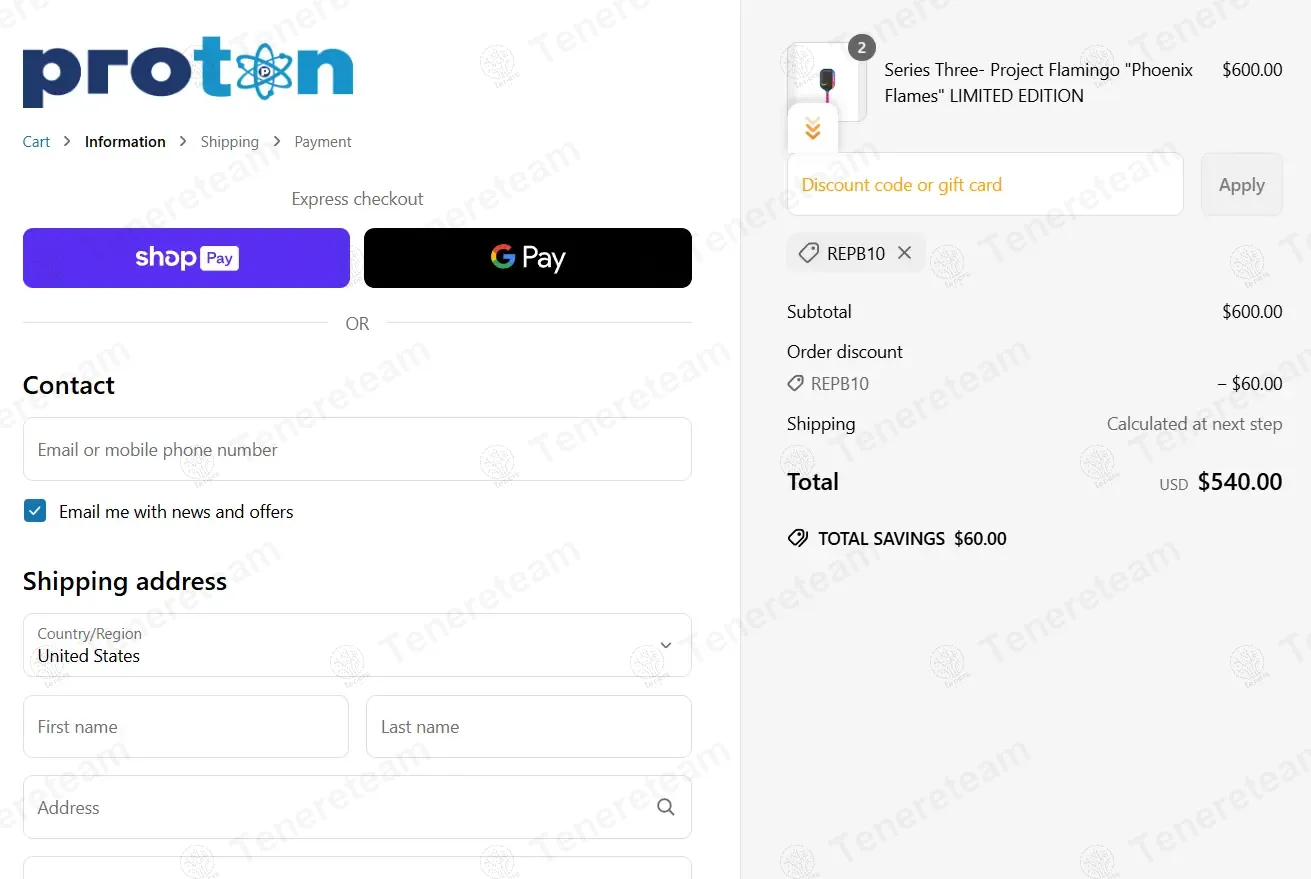Image resolution: width=1311 pixels, height=879 pixels.
Task: Remove the REPB10 discount code tag
Action: (904, 253)
